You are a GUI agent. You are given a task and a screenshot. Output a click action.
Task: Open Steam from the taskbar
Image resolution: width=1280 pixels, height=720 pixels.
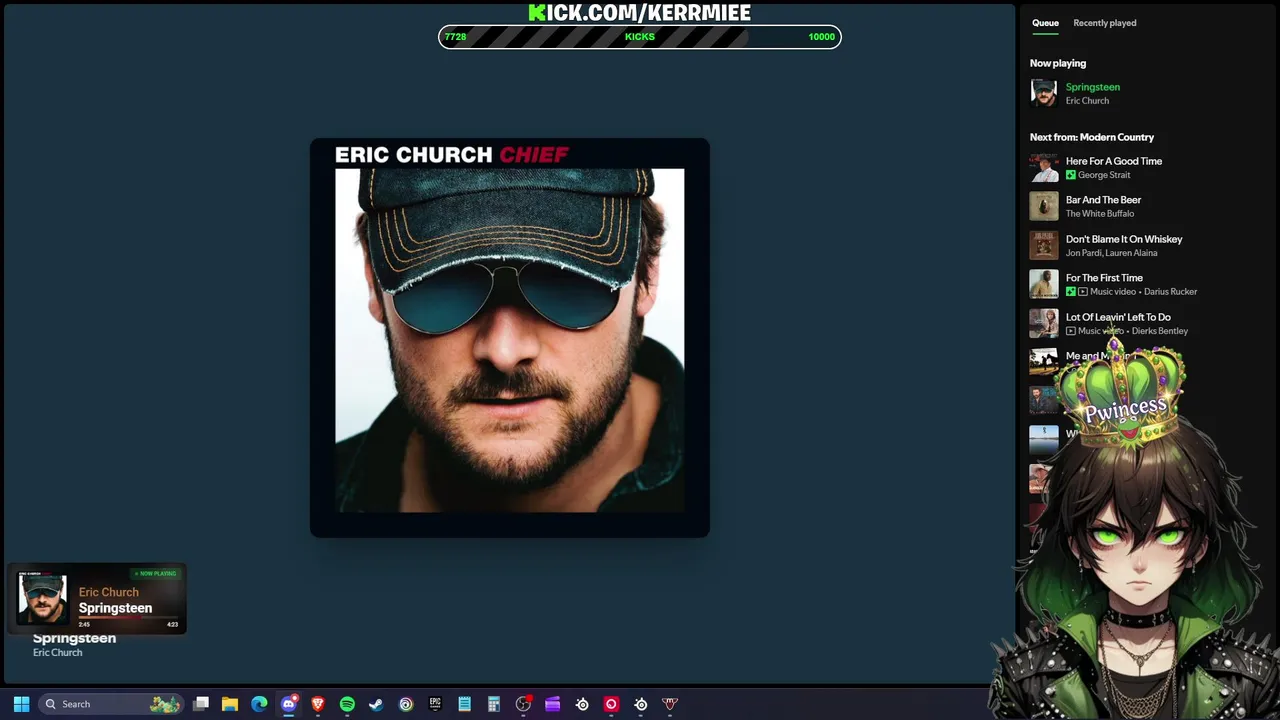tap(376, 704)
